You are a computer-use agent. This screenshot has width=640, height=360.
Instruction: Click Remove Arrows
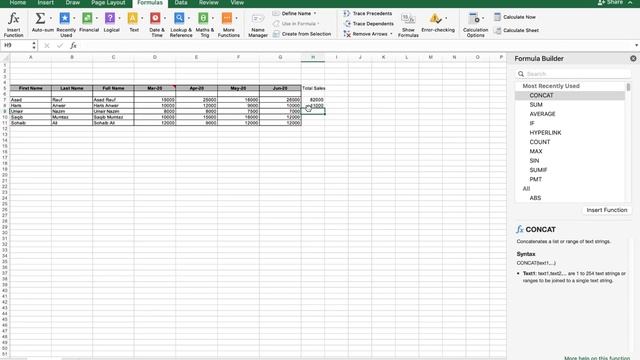click(x=370, y=34)
